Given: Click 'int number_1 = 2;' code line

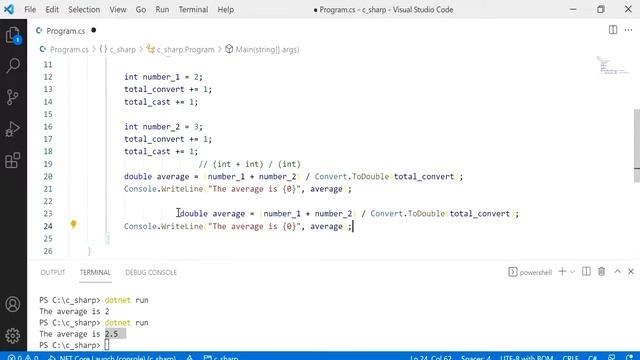Looking at the screenshot, I should (163, 77).
